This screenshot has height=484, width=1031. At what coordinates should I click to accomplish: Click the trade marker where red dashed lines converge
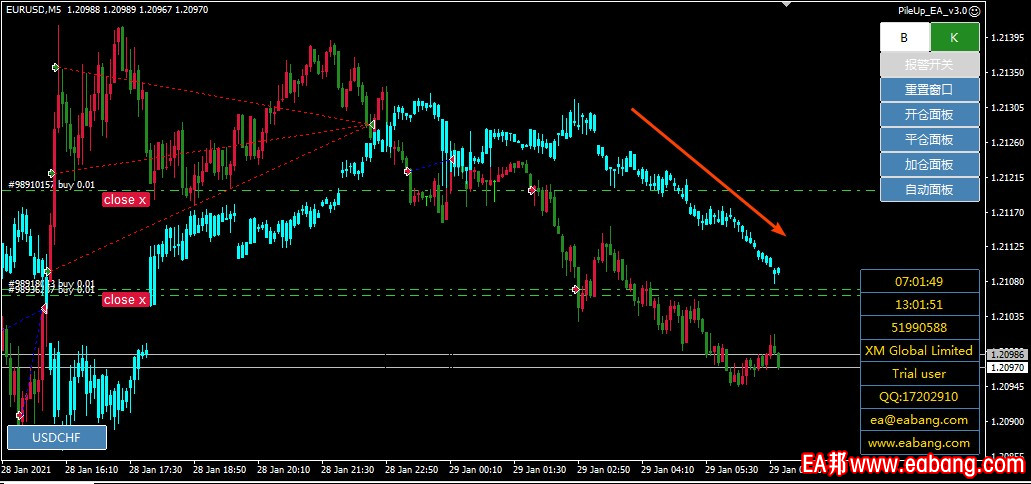point(371,125)
